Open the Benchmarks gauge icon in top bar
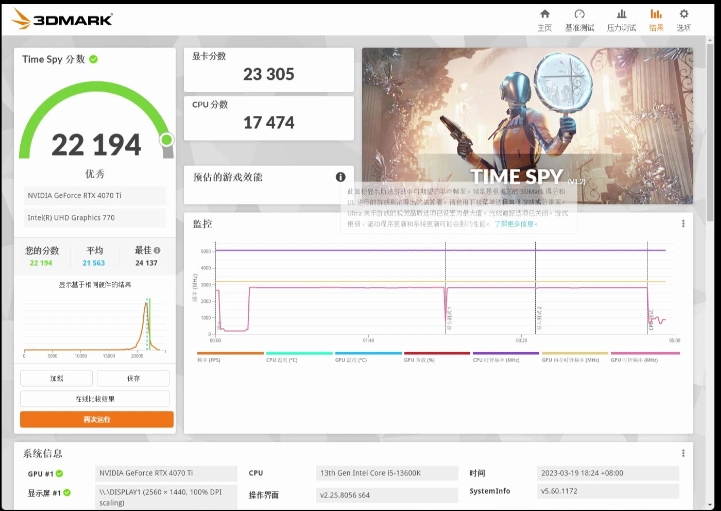Screen dimensions: 721x511 tap(579, 19)
